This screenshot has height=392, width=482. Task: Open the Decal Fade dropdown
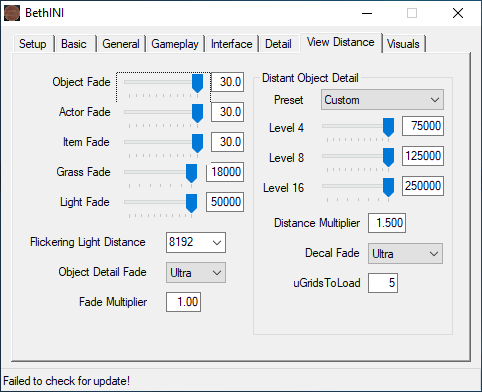pos(405,254)
